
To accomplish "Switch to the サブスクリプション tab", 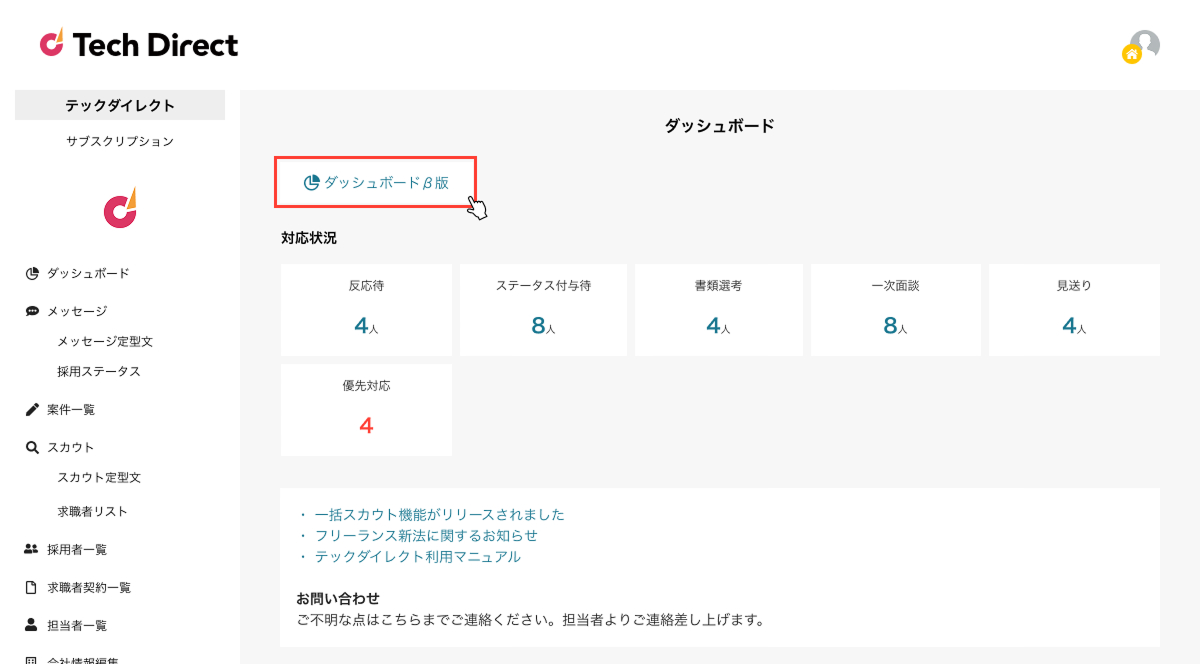I will [x=120, y=141].
